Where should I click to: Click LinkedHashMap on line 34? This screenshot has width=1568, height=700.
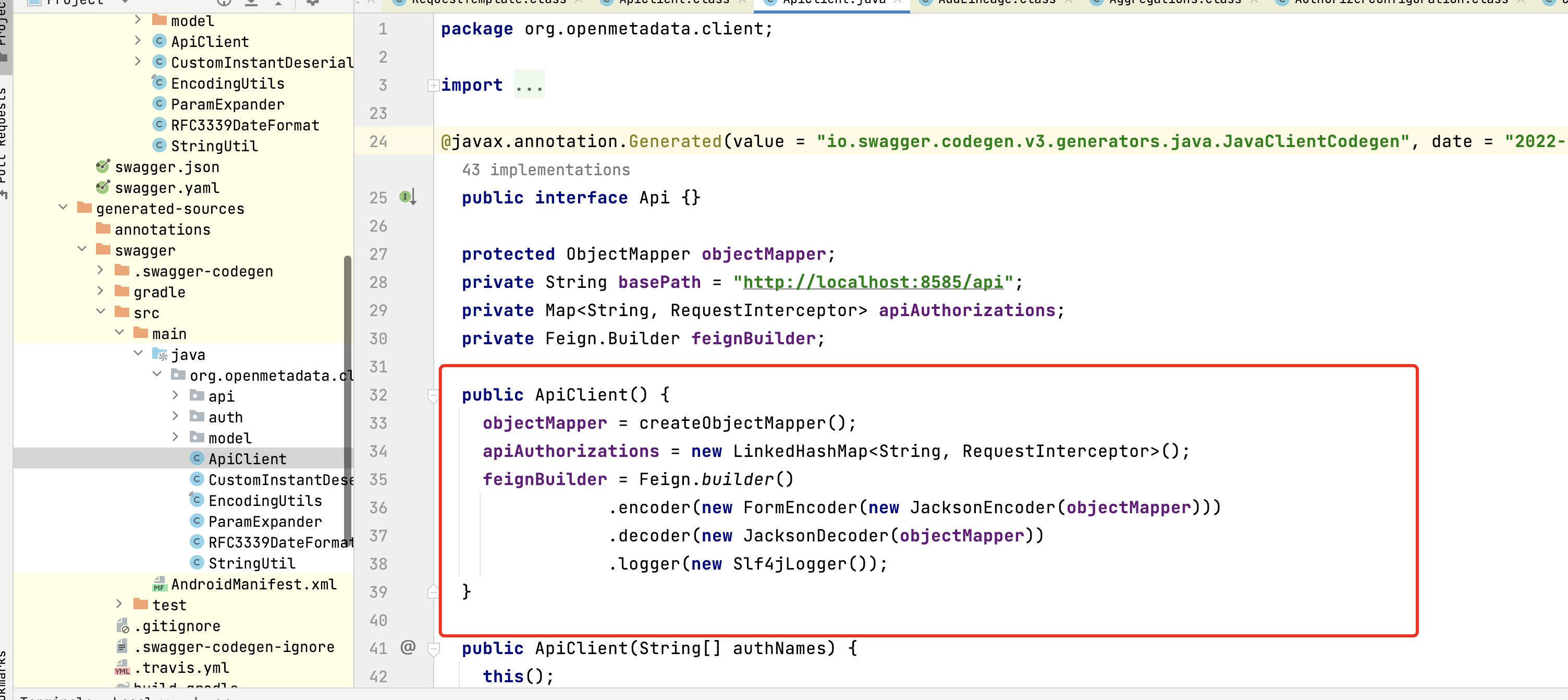coord(800,451)
